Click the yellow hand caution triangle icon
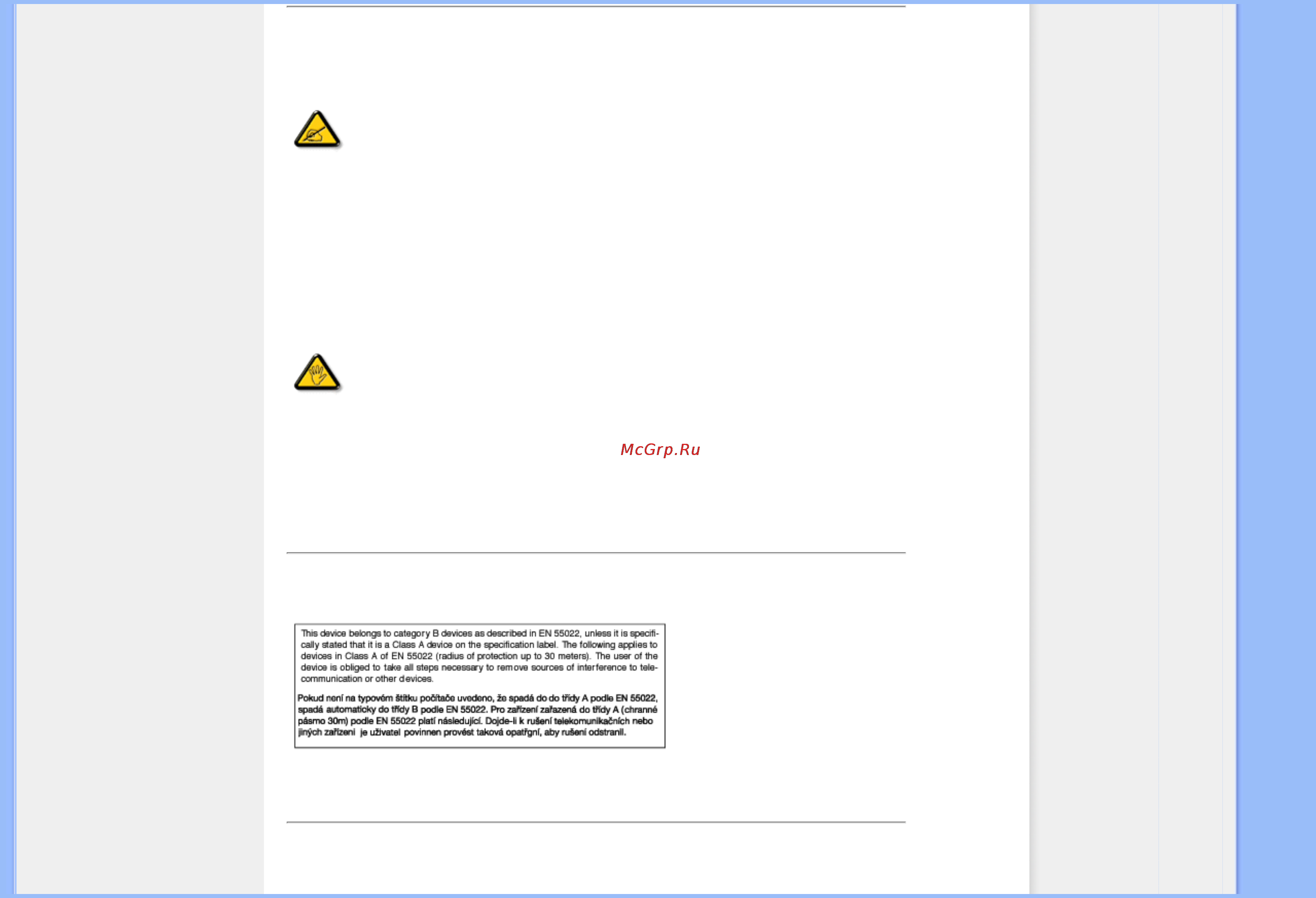Viewport: 1316px width, 898px height. click(x=318, y=373)
